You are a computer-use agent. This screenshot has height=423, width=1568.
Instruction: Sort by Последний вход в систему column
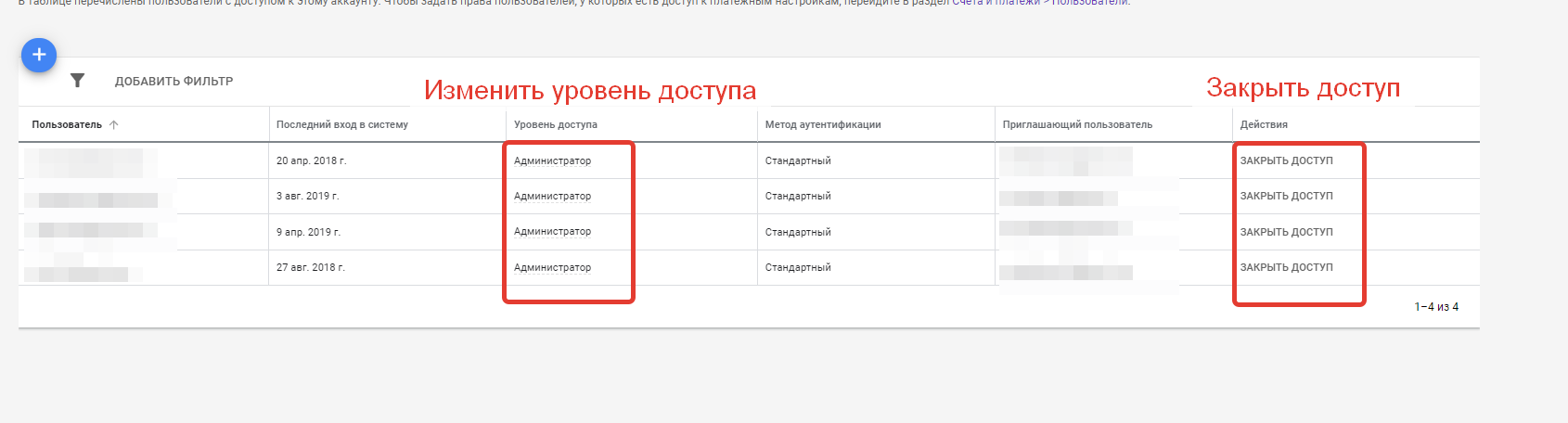341,124
